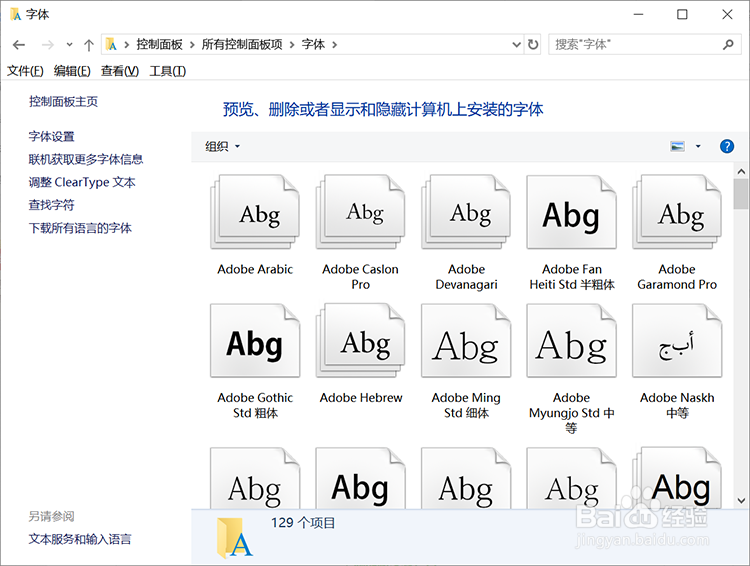This screenshot has height=566, width=750.
Task: Open the Adobe Caslon Pro font icon
Action: click(360, 212)
